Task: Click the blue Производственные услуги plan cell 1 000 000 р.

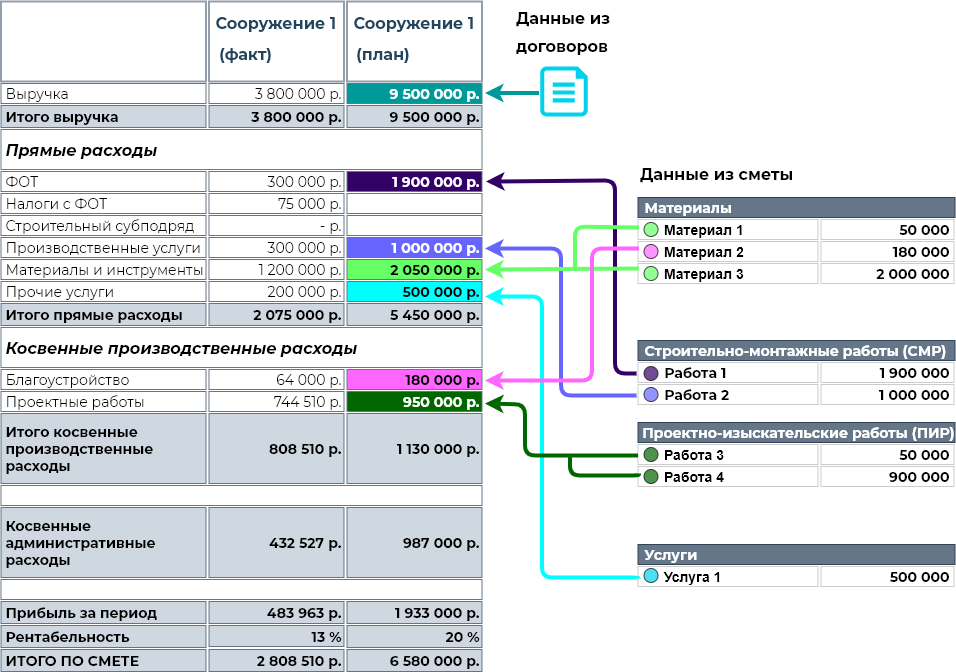Action: click(x=415, y=248)
